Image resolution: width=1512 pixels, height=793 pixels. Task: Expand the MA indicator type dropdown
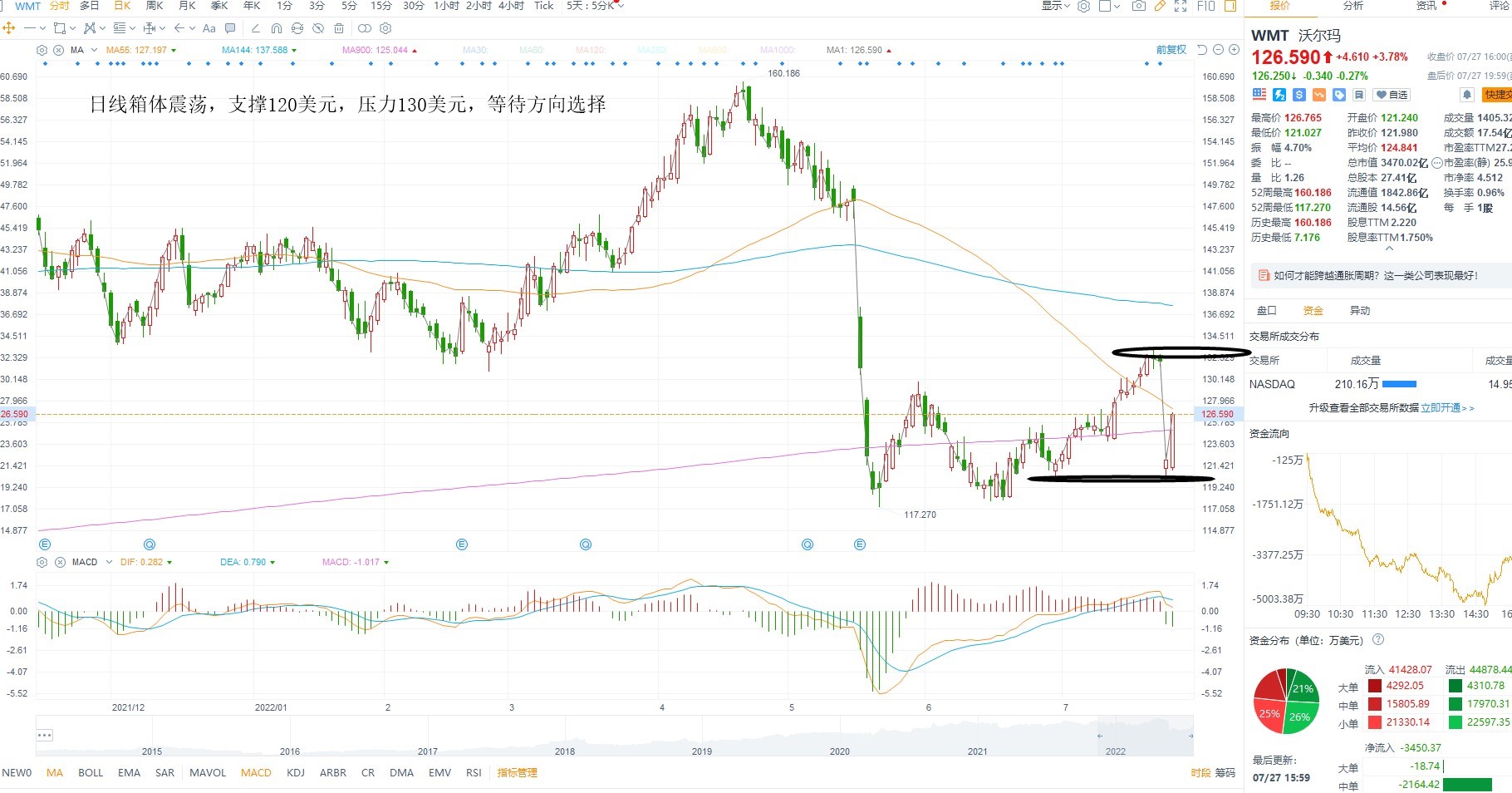(94, 50)
